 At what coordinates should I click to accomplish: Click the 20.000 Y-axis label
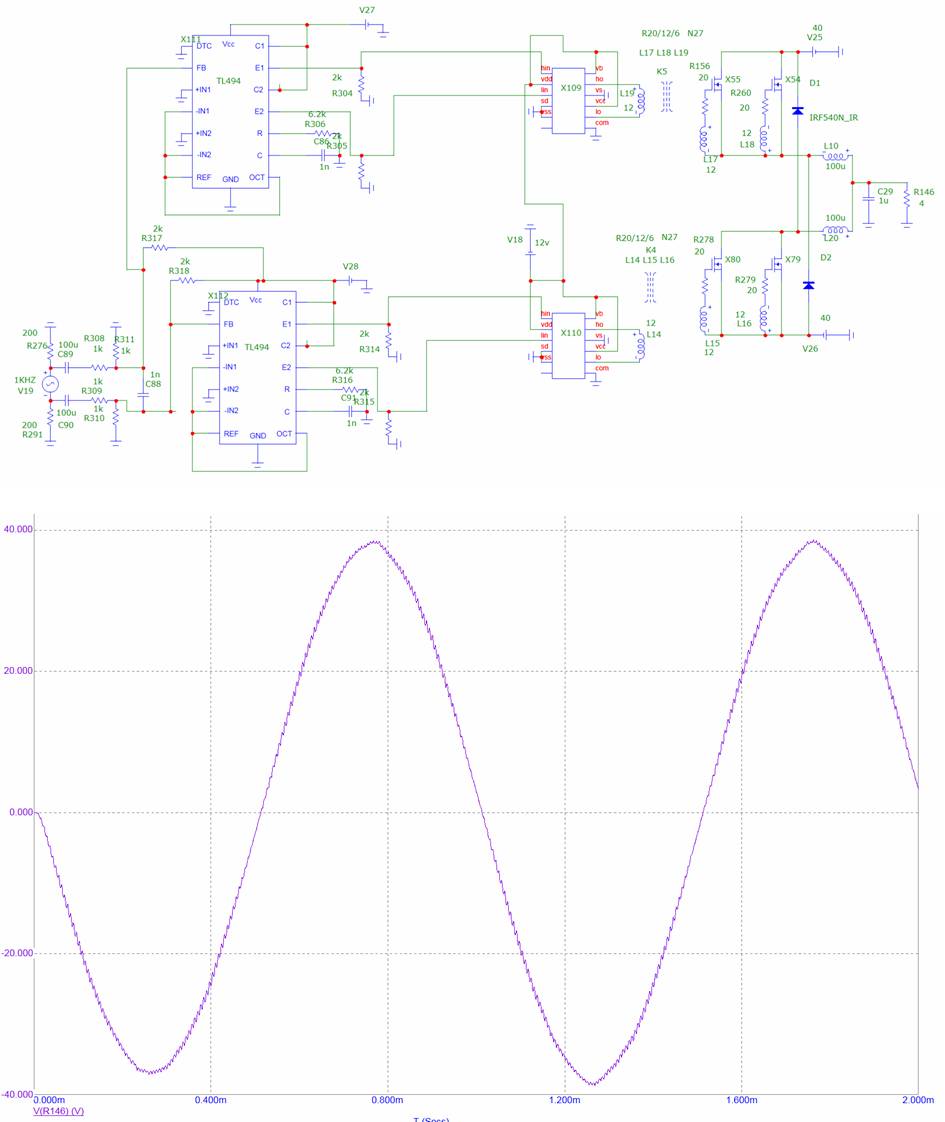(x=19, y=670)
